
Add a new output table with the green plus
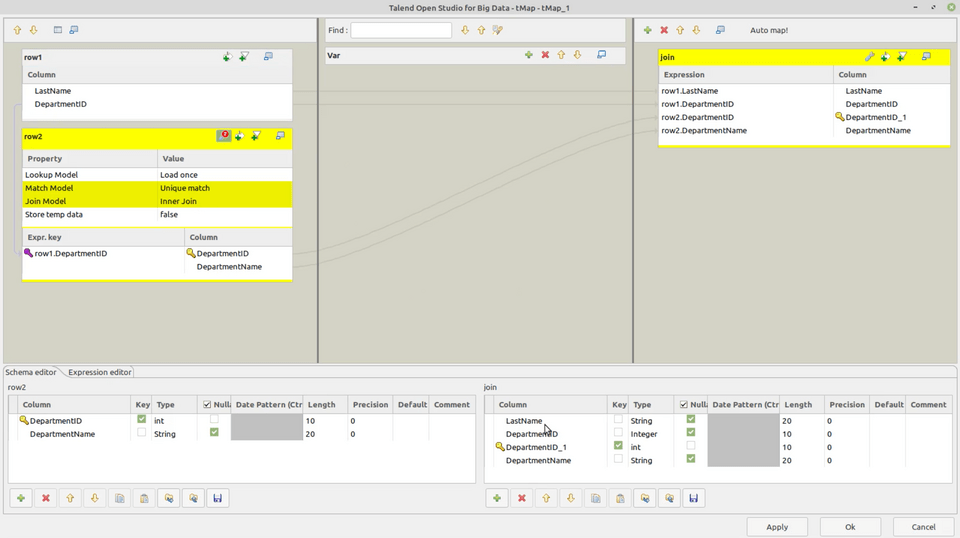(648, 30)
